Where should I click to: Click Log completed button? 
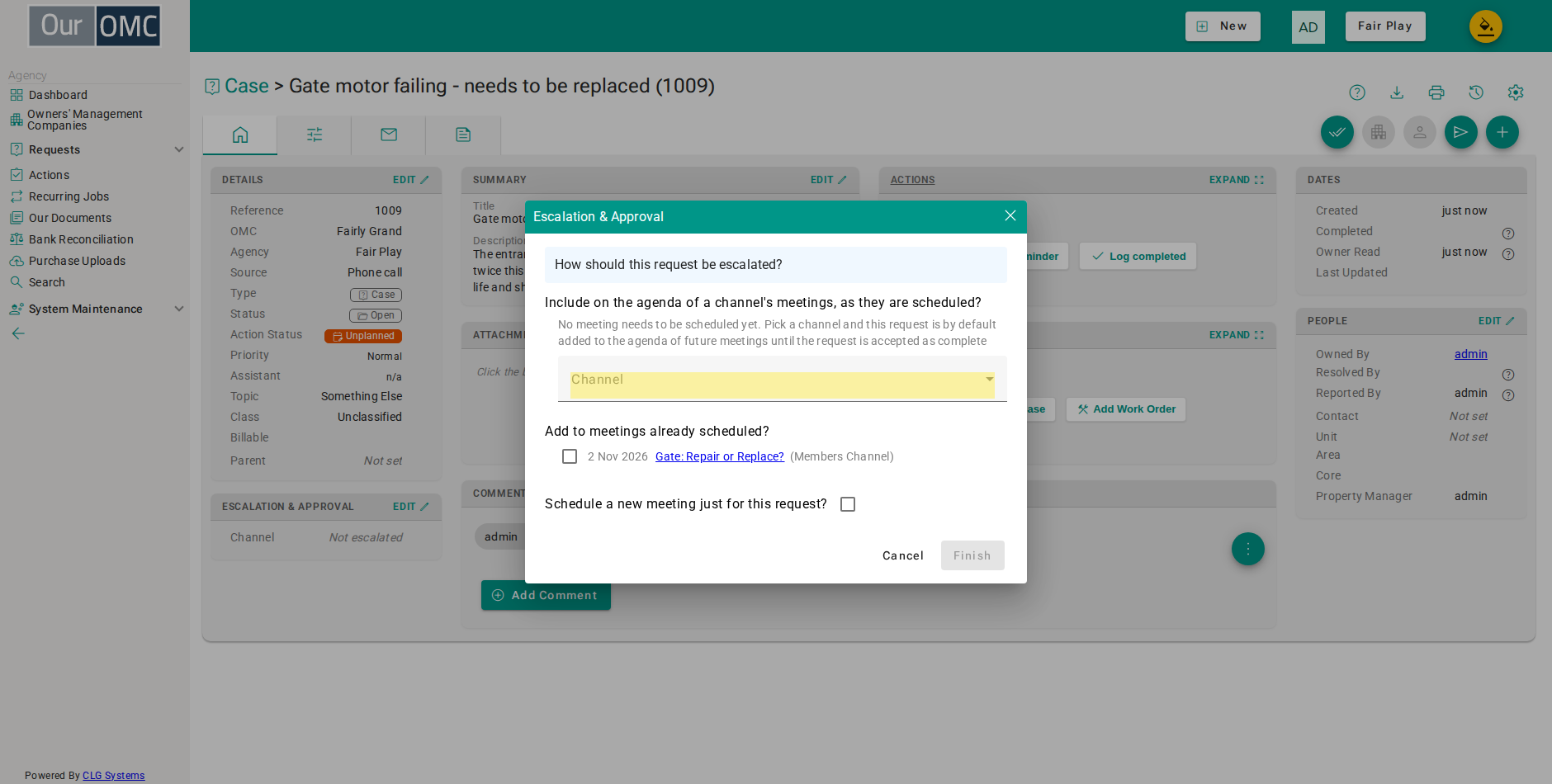click(1138, 256)
